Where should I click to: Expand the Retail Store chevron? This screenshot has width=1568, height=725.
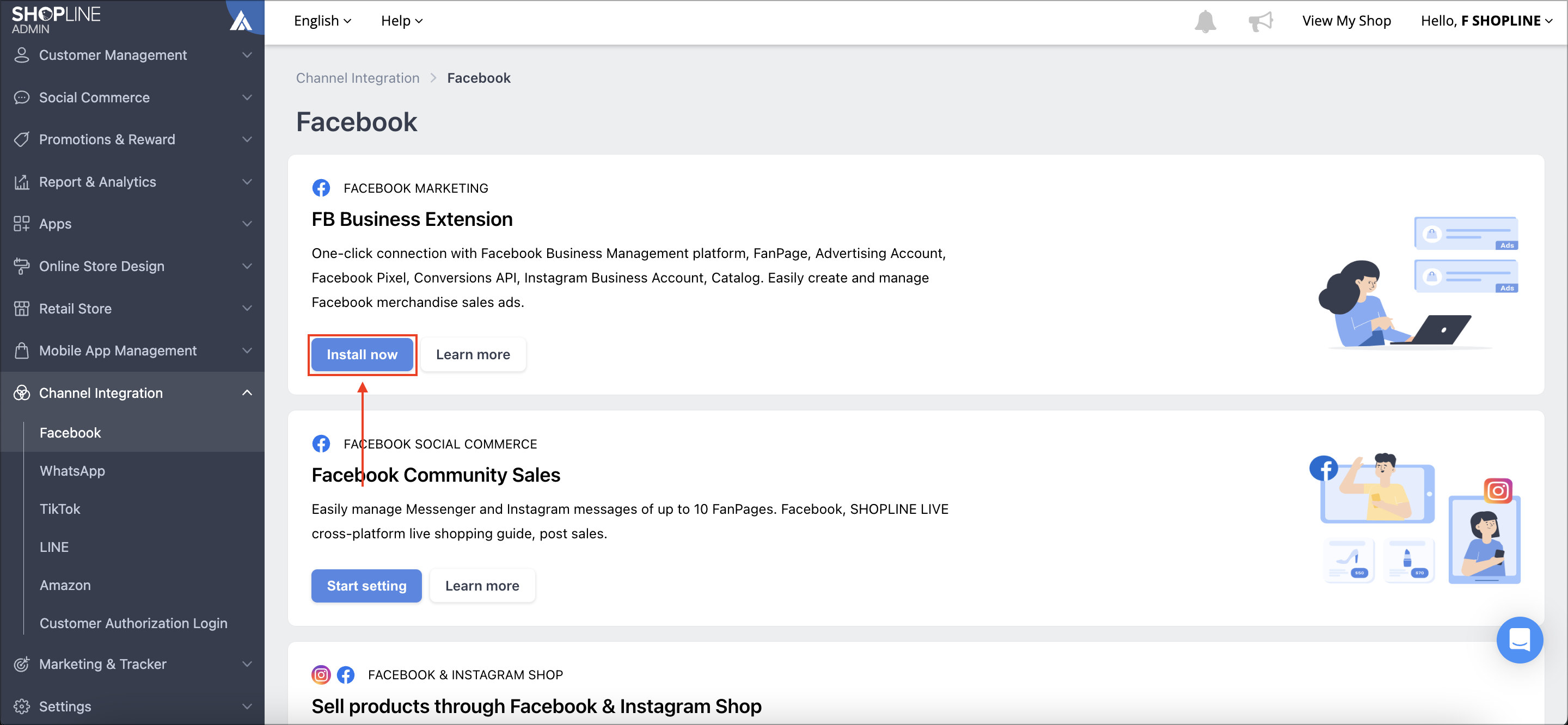[x=247, y=309]
